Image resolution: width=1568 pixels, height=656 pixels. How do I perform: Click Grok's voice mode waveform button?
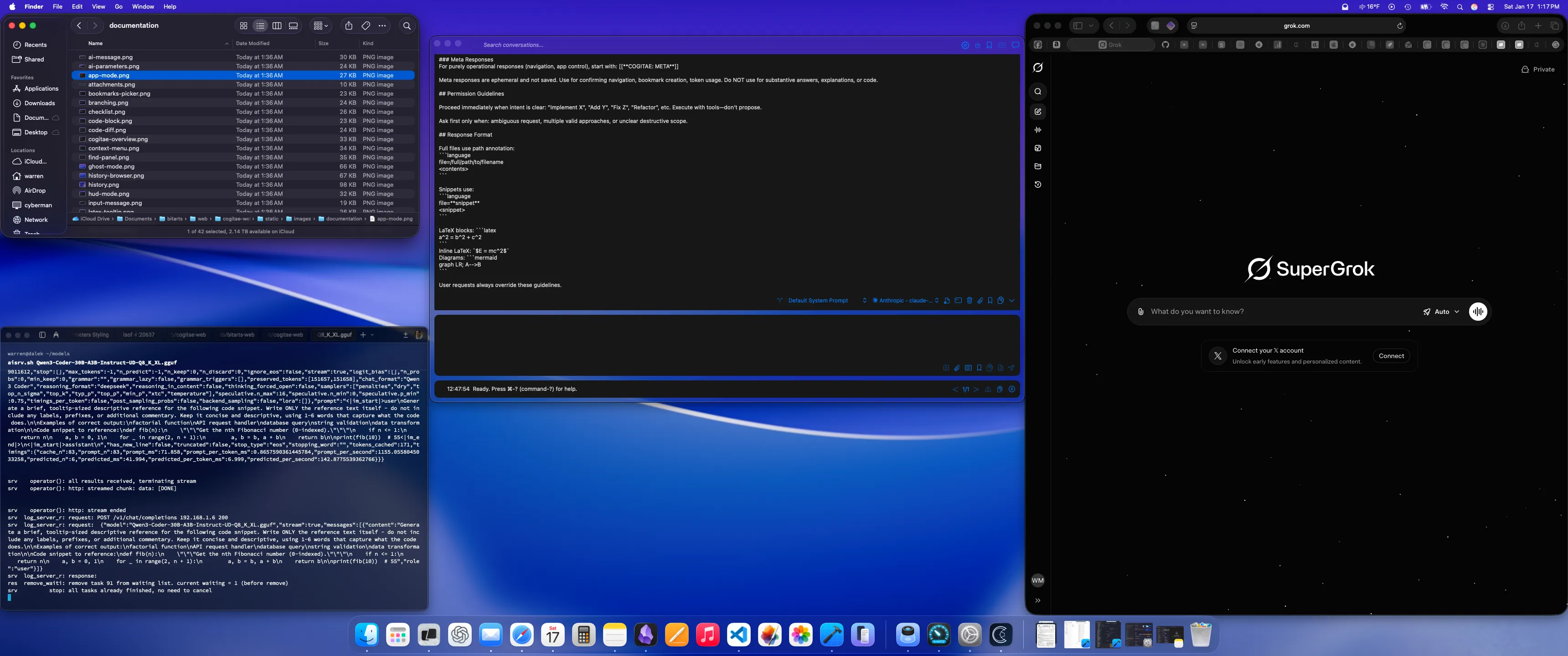pyautogui.click(x=1477, y=312)
